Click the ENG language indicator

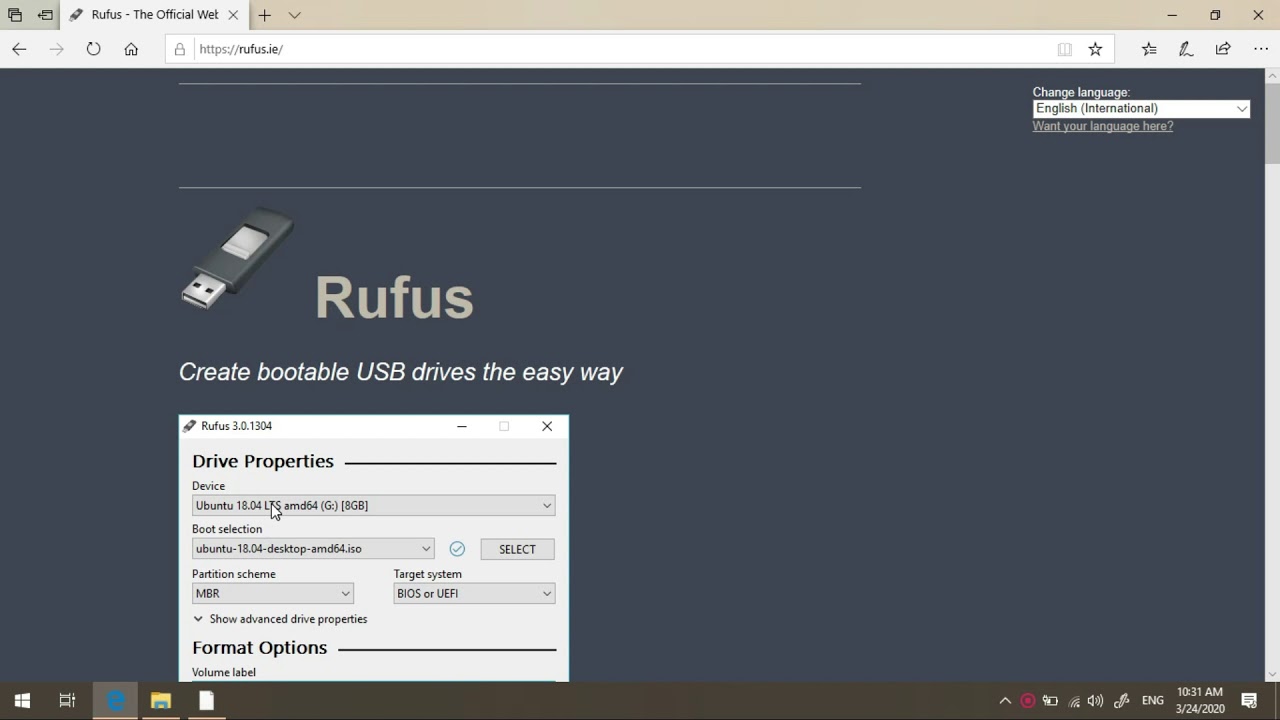(1153, 701)
